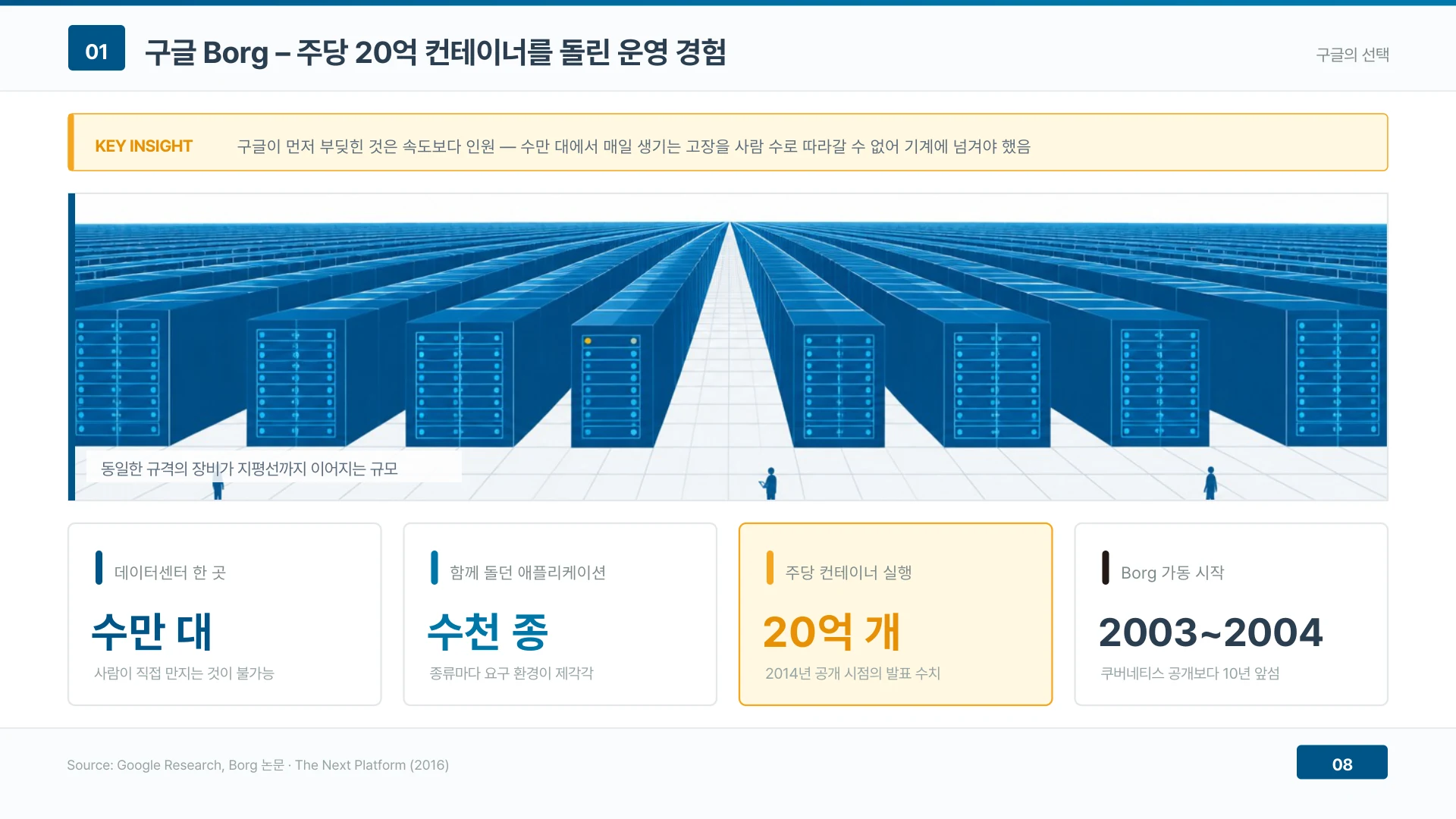Click the card label '데이터센터 한 곳'

tap(170, 573)
